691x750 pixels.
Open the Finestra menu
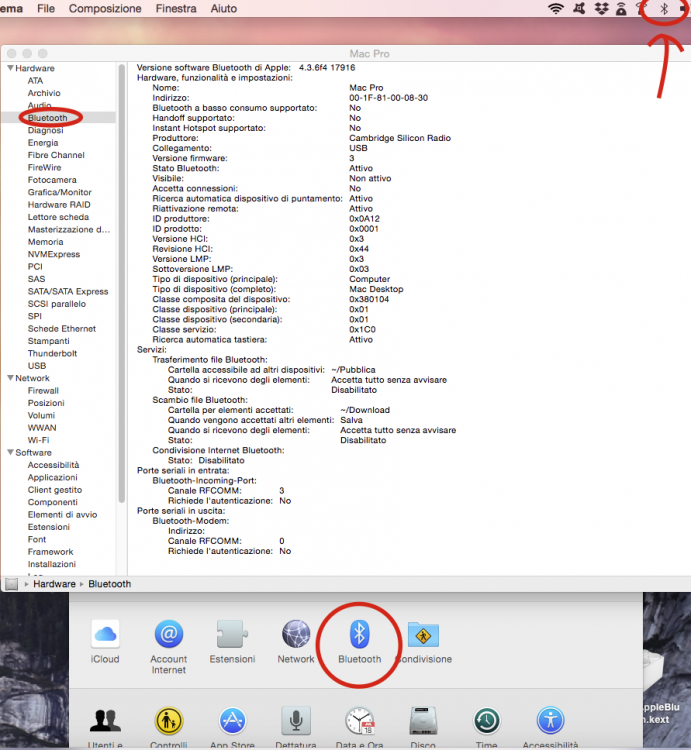(x=176, y=9)
